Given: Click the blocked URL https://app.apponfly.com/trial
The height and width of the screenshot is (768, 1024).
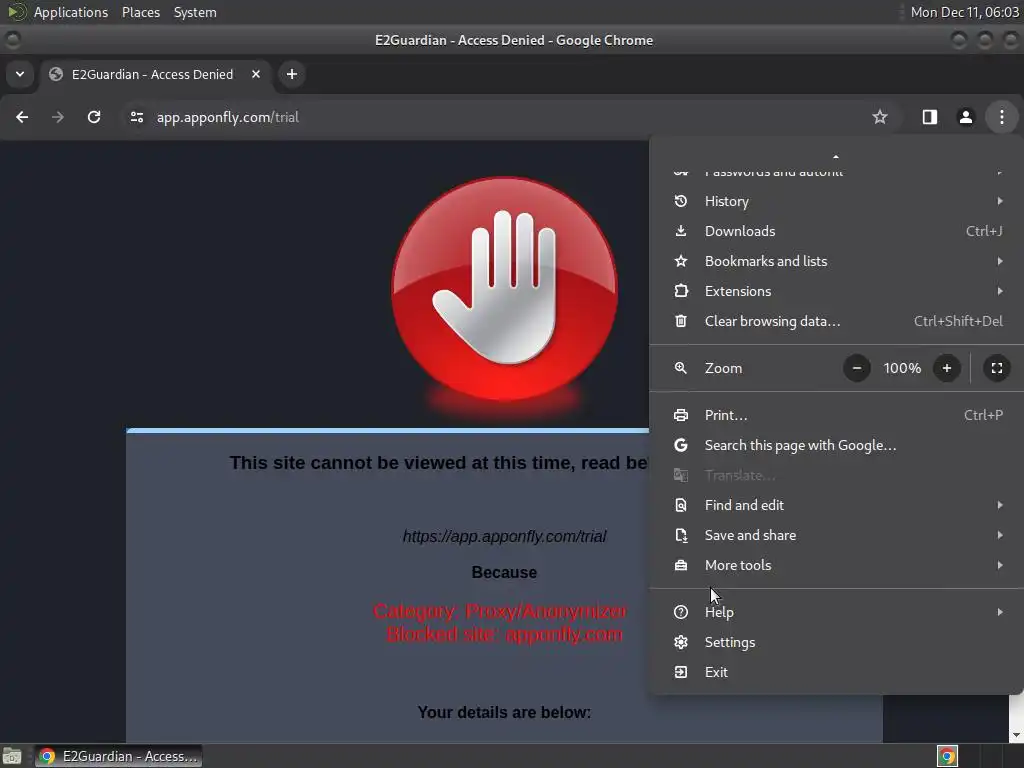Looking at the screenshot, I should click(504, 537).
